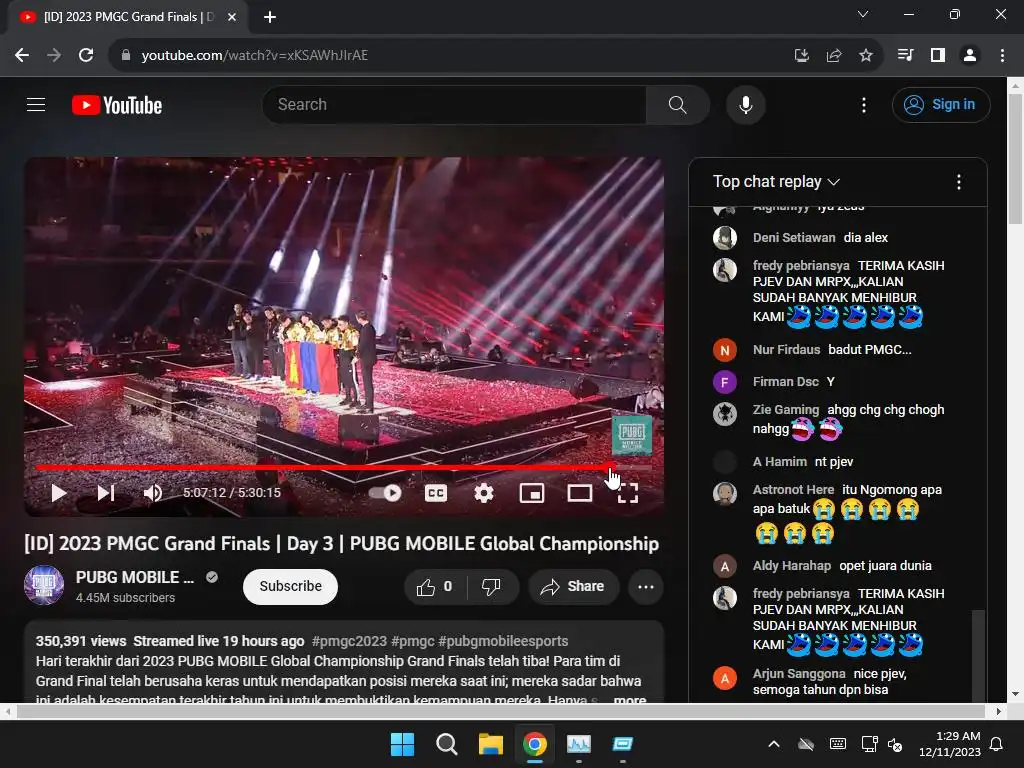Play the video

click(x=59, y=493)
